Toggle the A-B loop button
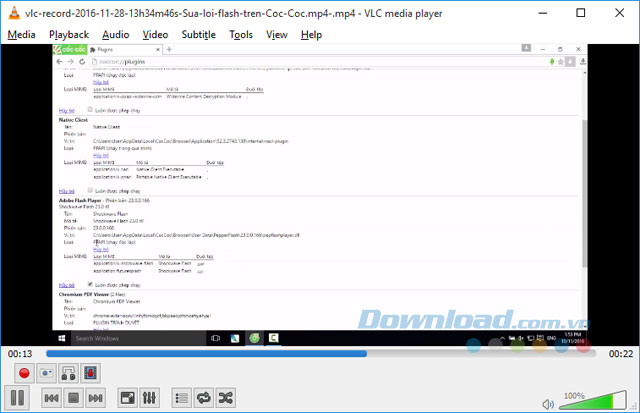 tap(68, 373)
